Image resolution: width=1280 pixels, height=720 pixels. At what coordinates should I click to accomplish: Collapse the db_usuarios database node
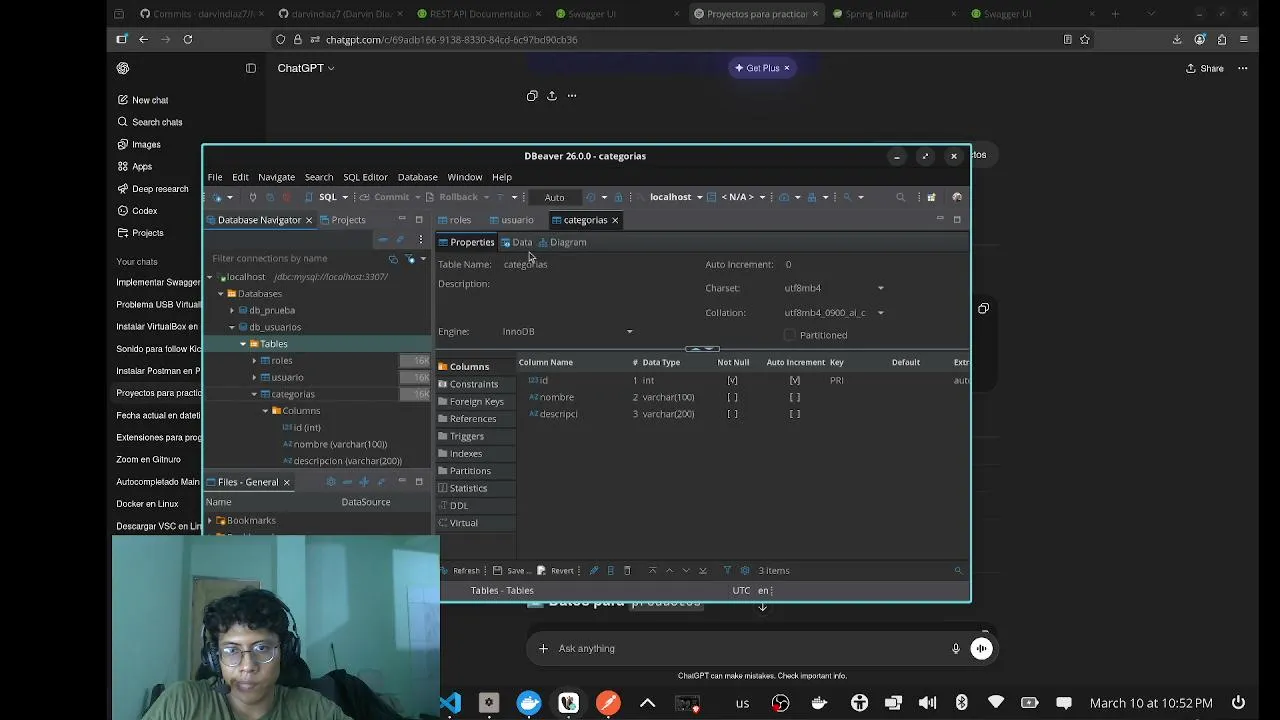coord(232,327)
